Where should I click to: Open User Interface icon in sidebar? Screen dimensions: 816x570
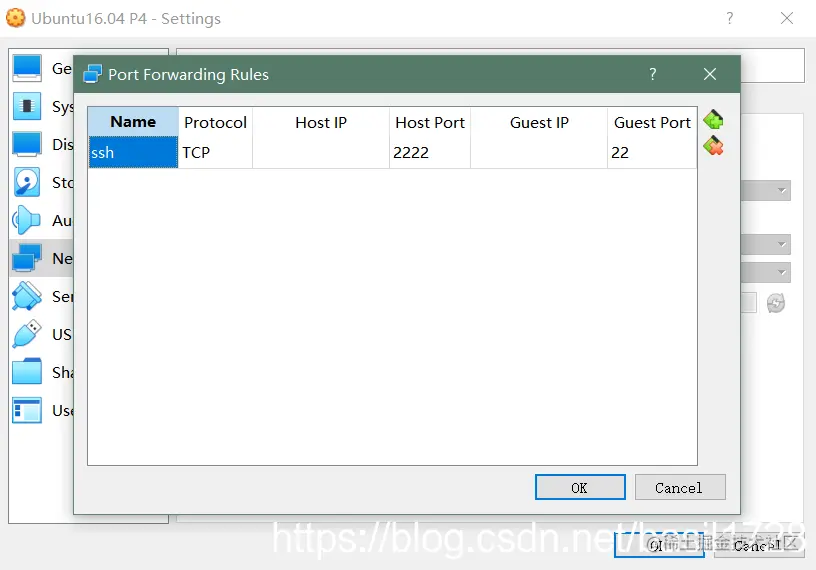[27, 410]
